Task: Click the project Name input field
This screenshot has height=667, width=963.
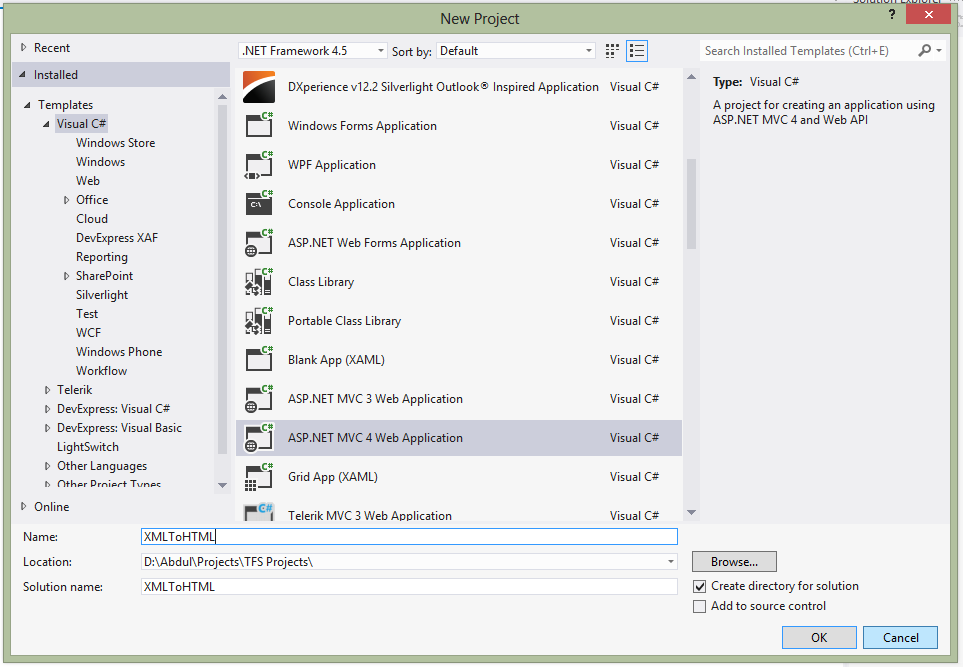Action: 409,537
